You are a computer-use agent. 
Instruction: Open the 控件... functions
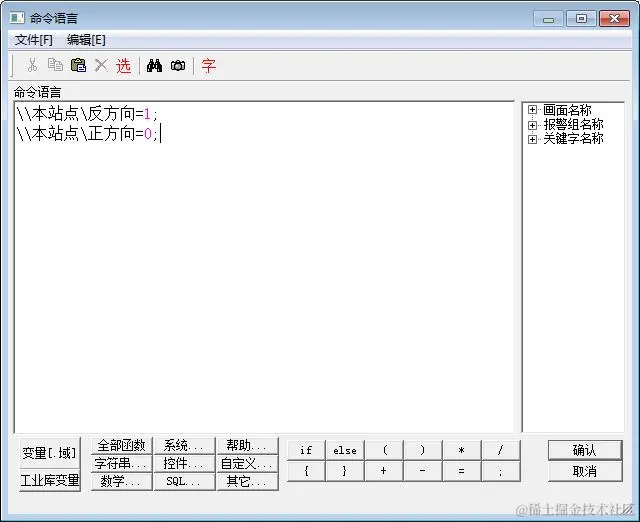coord(184,463)
